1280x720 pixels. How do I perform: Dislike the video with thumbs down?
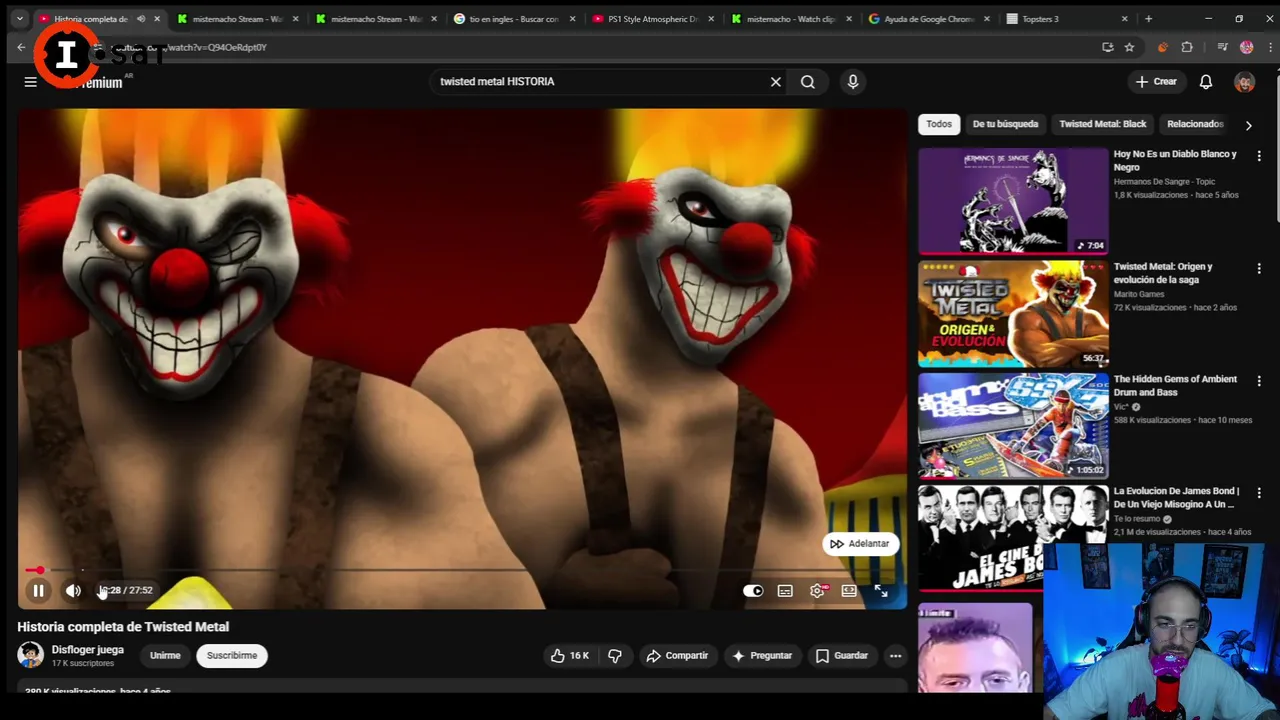tap(615, 656)
